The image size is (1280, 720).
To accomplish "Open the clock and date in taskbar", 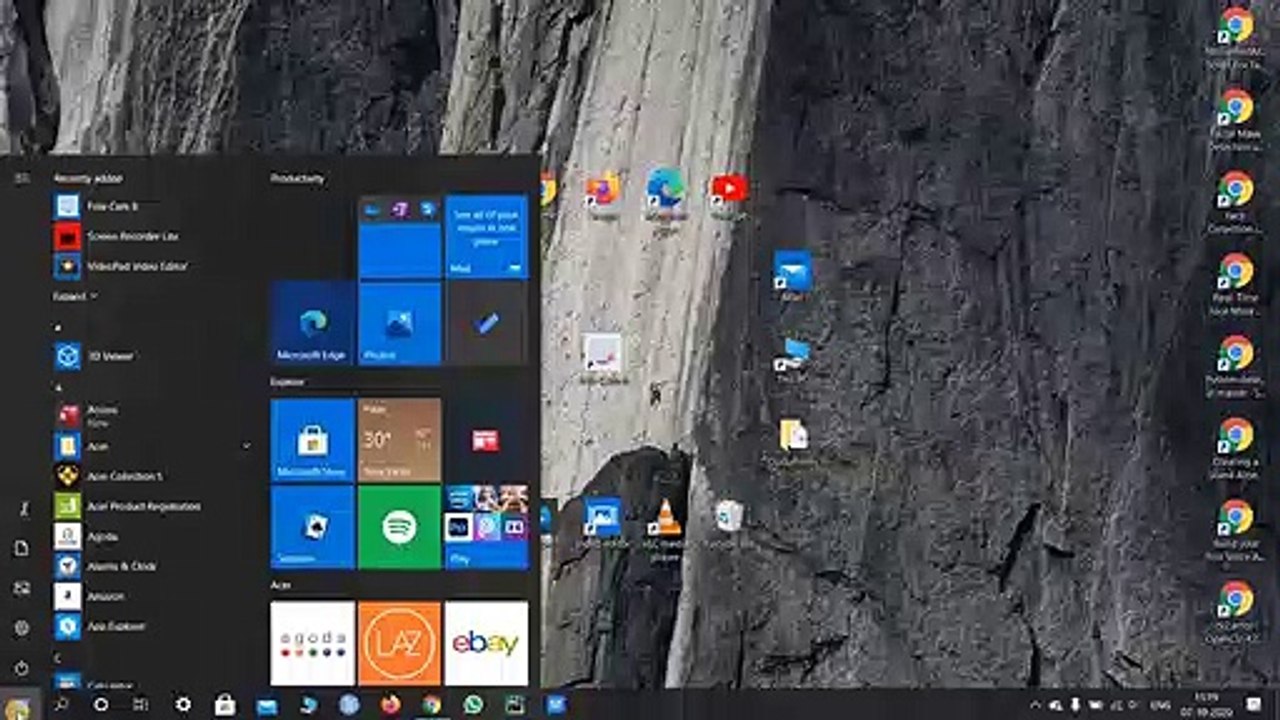I will pyautogui.click(x=1205, y=705).
